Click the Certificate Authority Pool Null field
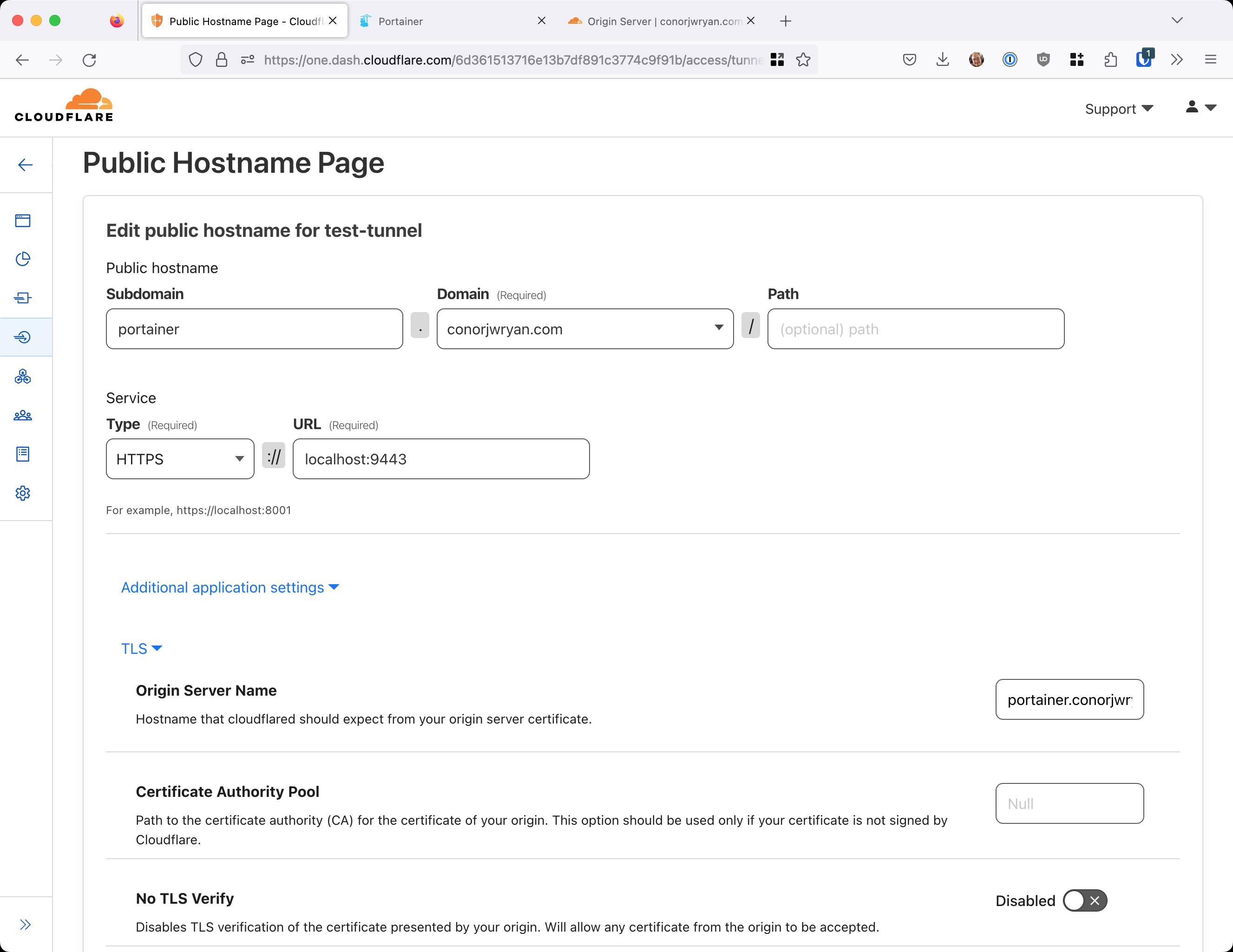The width and height of the screenshot is (1233, 952). click(1070, 803)
